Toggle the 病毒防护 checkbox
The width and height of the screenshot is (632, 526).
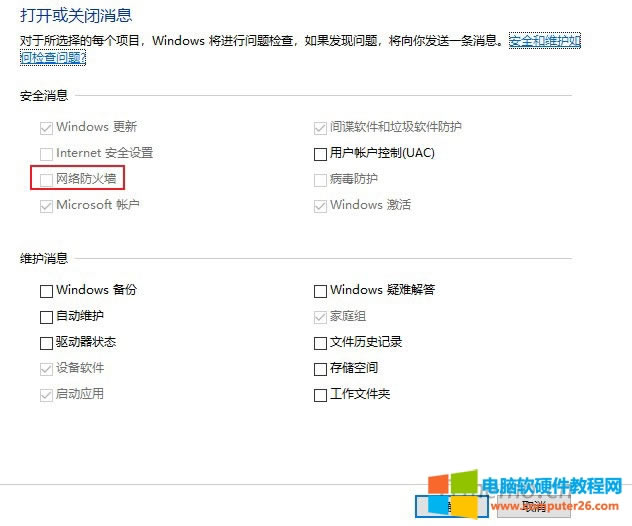pos(320,180)
